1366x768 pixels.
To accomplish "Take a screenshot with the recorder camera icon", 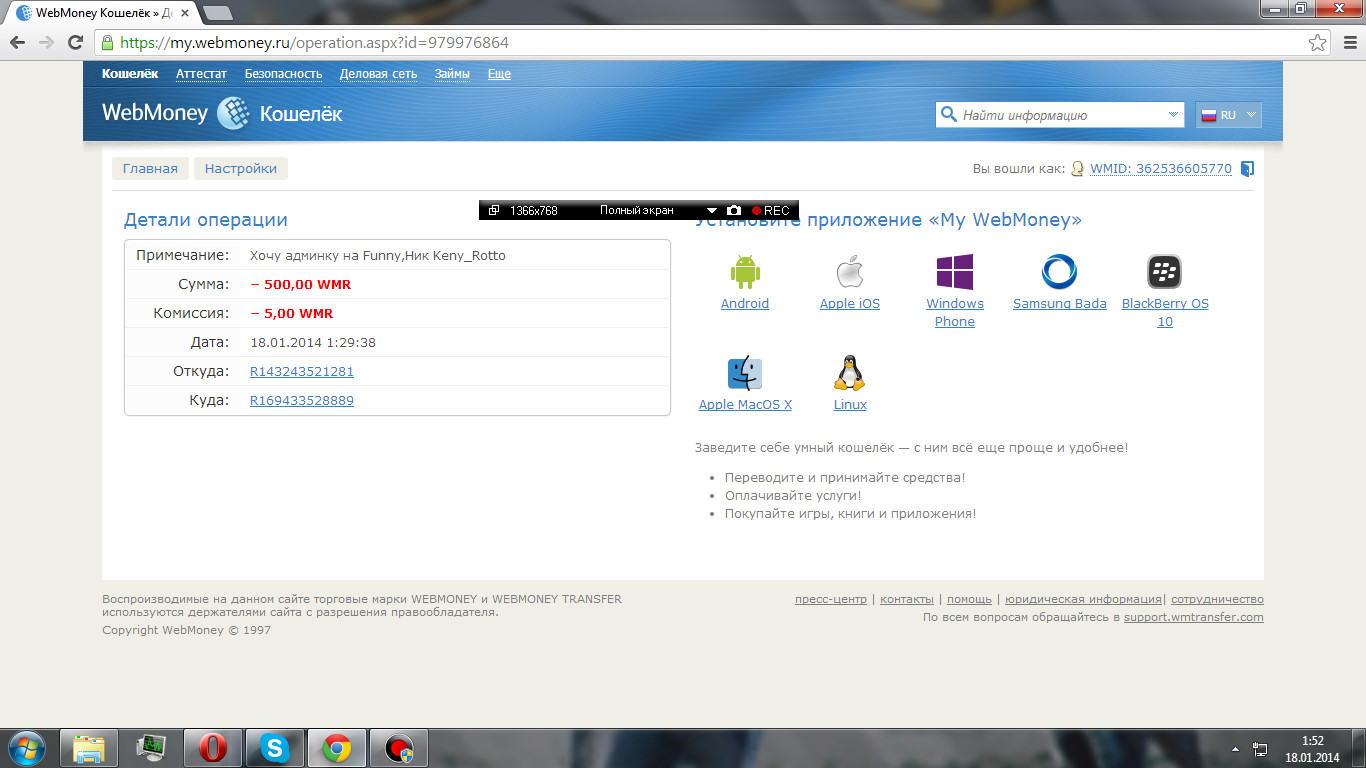I will [734, 210].
